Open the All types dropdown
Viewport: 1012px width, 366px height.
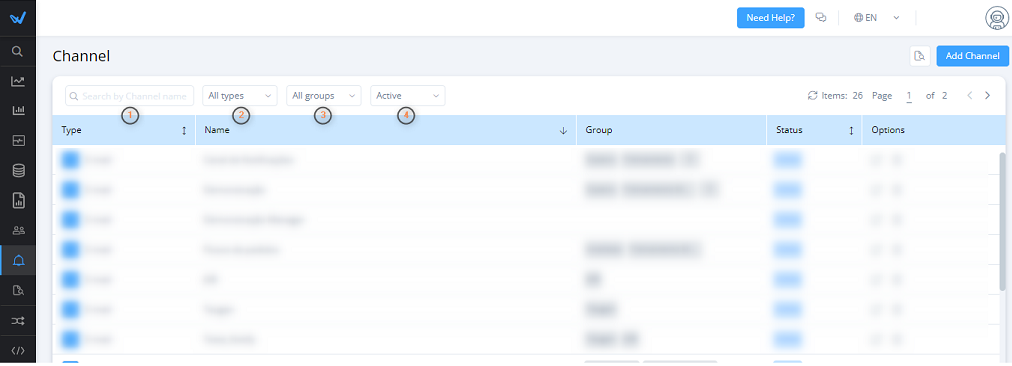[x=240, y=96]
